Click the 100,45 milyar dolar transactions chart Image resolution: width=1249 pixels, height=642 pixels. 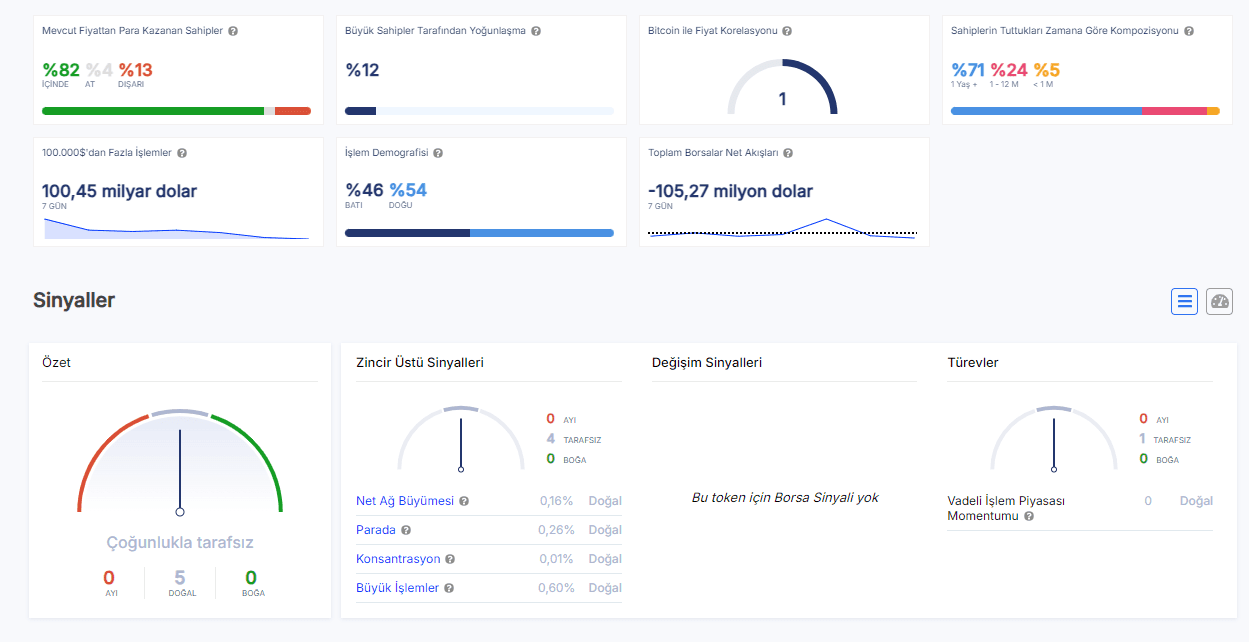click(x=176, y=230)
